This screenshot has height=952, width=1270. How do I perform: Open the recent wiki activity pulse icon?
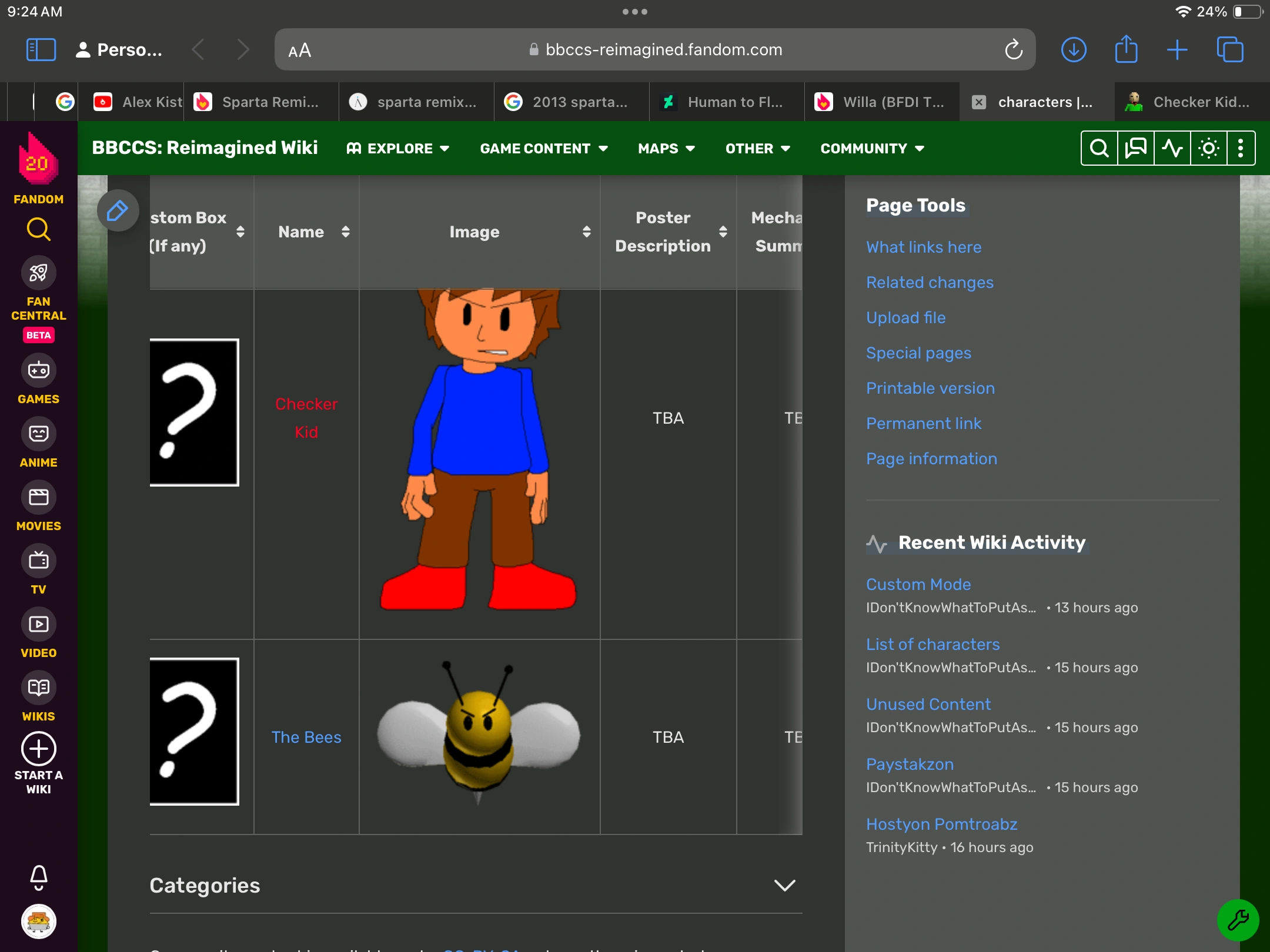coord(1172,148)
